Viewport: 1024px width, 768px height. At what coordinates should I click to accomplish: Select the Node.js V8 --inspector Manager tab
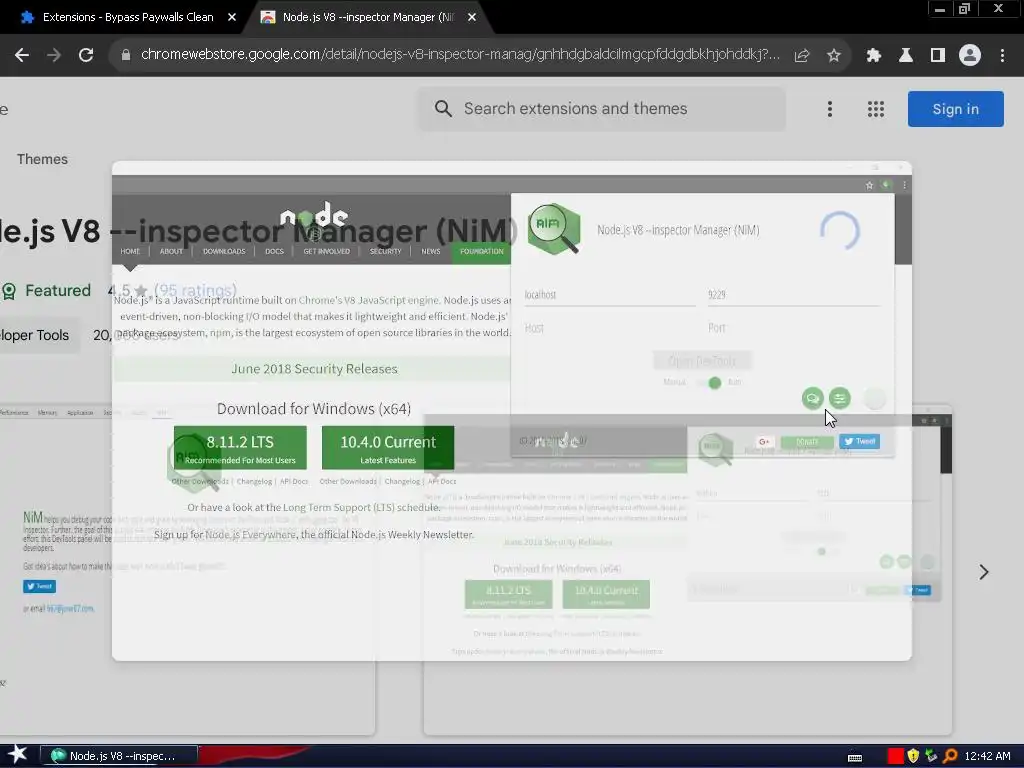tap(369, 18)
